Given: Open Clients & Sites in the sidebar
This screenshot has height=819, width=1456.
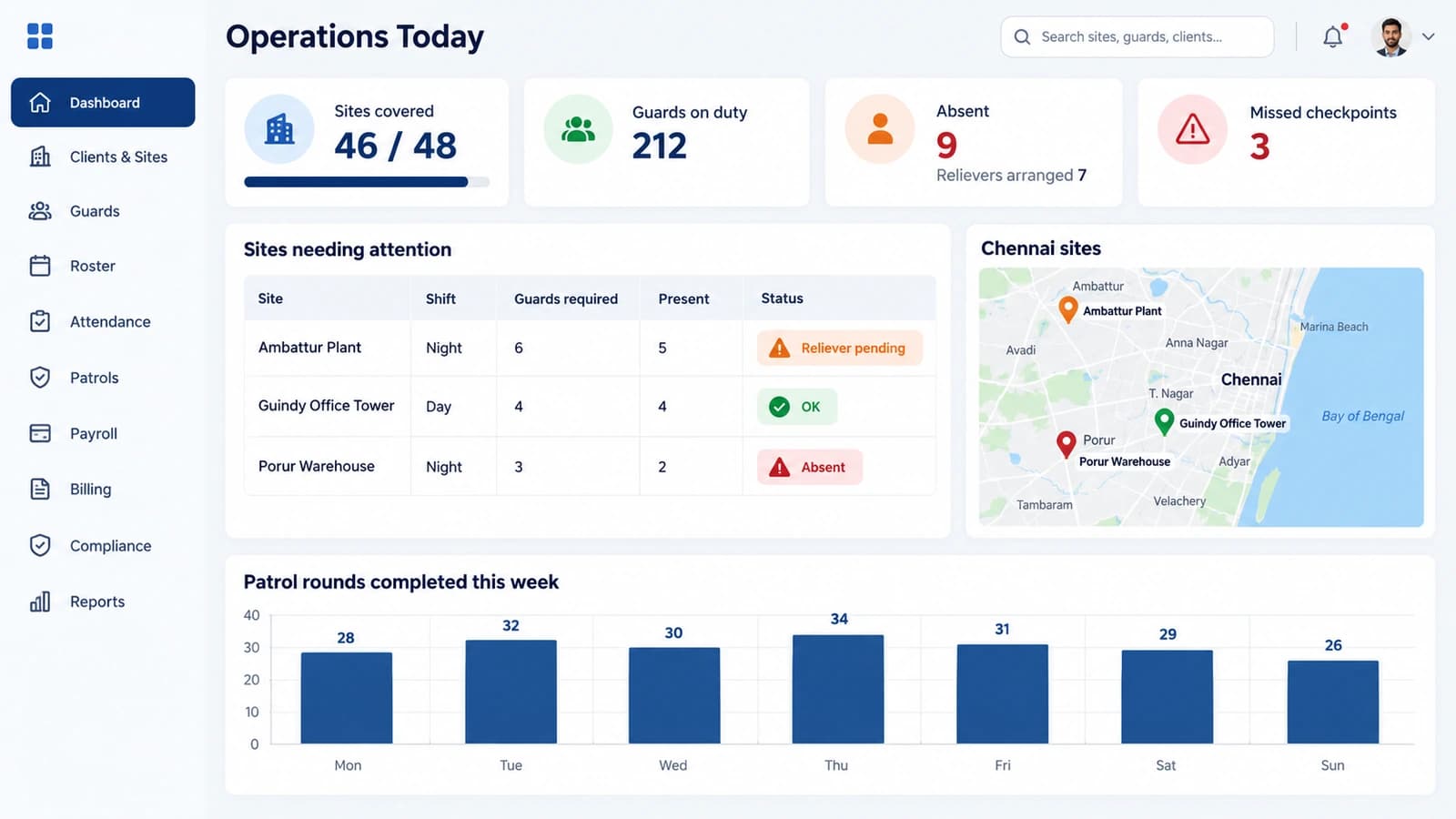Looking at the screenshot, I should pyautogui.click(x=103, y=157).
